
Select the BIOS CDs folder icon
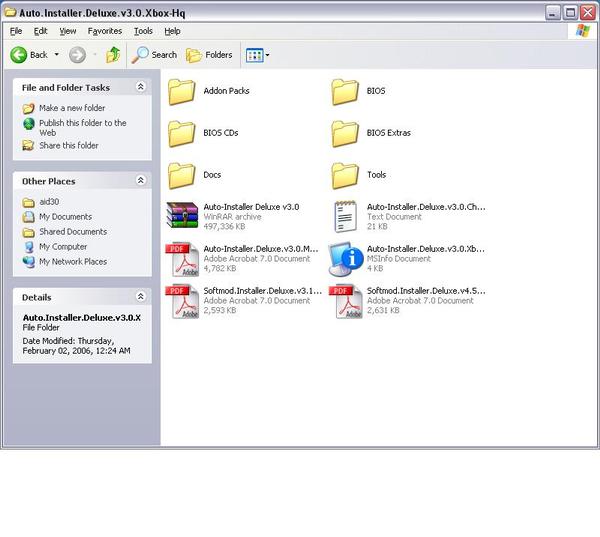[181, 134]
